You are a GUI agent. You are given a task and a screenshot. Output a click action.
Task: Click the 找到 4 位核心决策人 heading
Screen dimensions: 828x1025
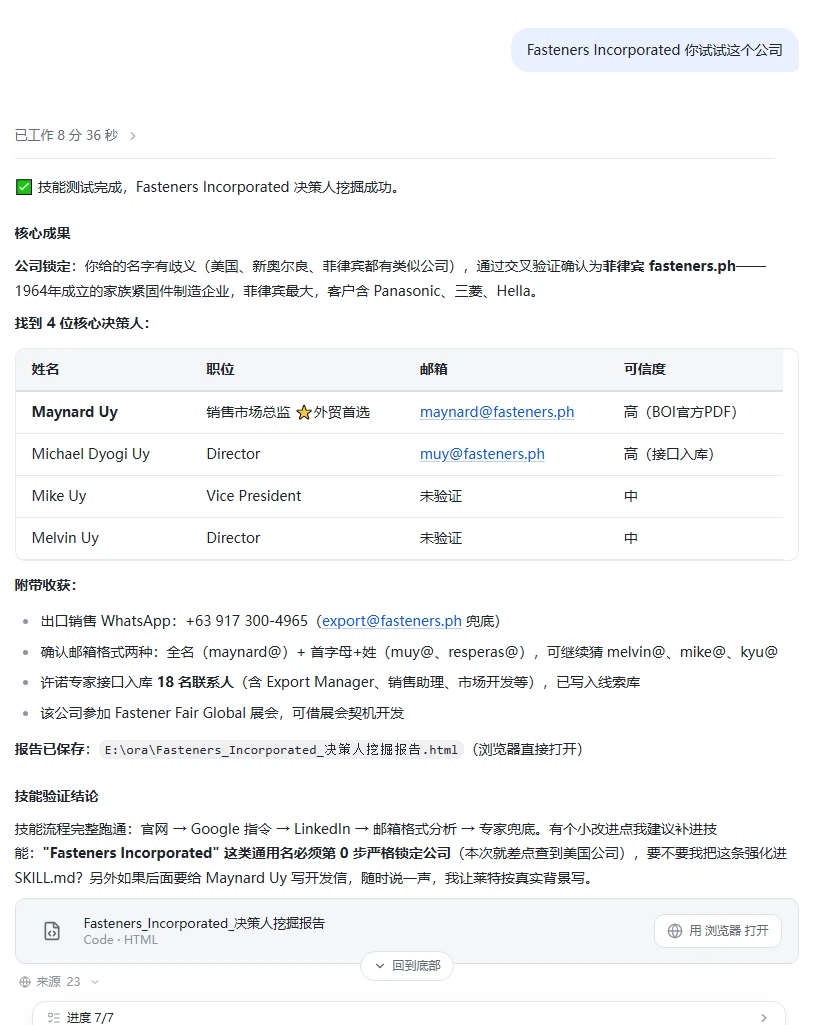pos(82,323)
